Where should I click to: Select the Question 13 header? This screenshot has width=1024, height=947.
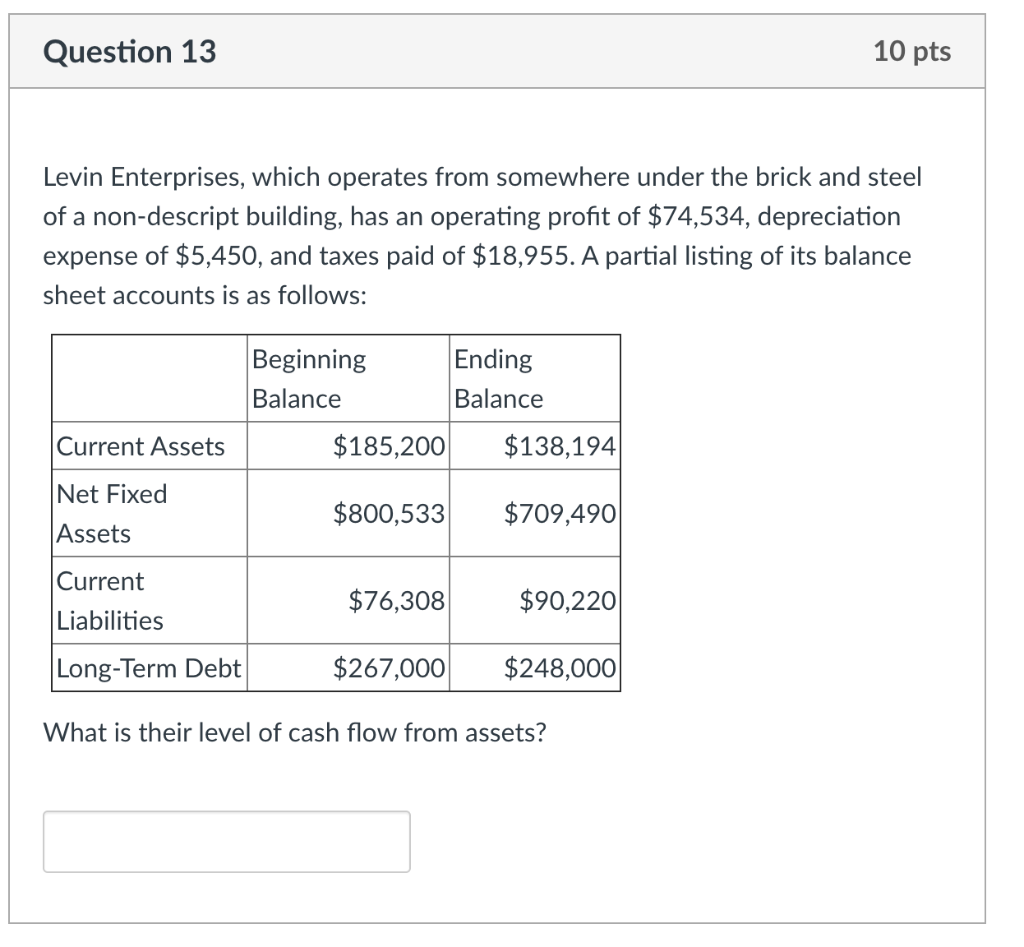pyautogui.click(x=125, y=50)
